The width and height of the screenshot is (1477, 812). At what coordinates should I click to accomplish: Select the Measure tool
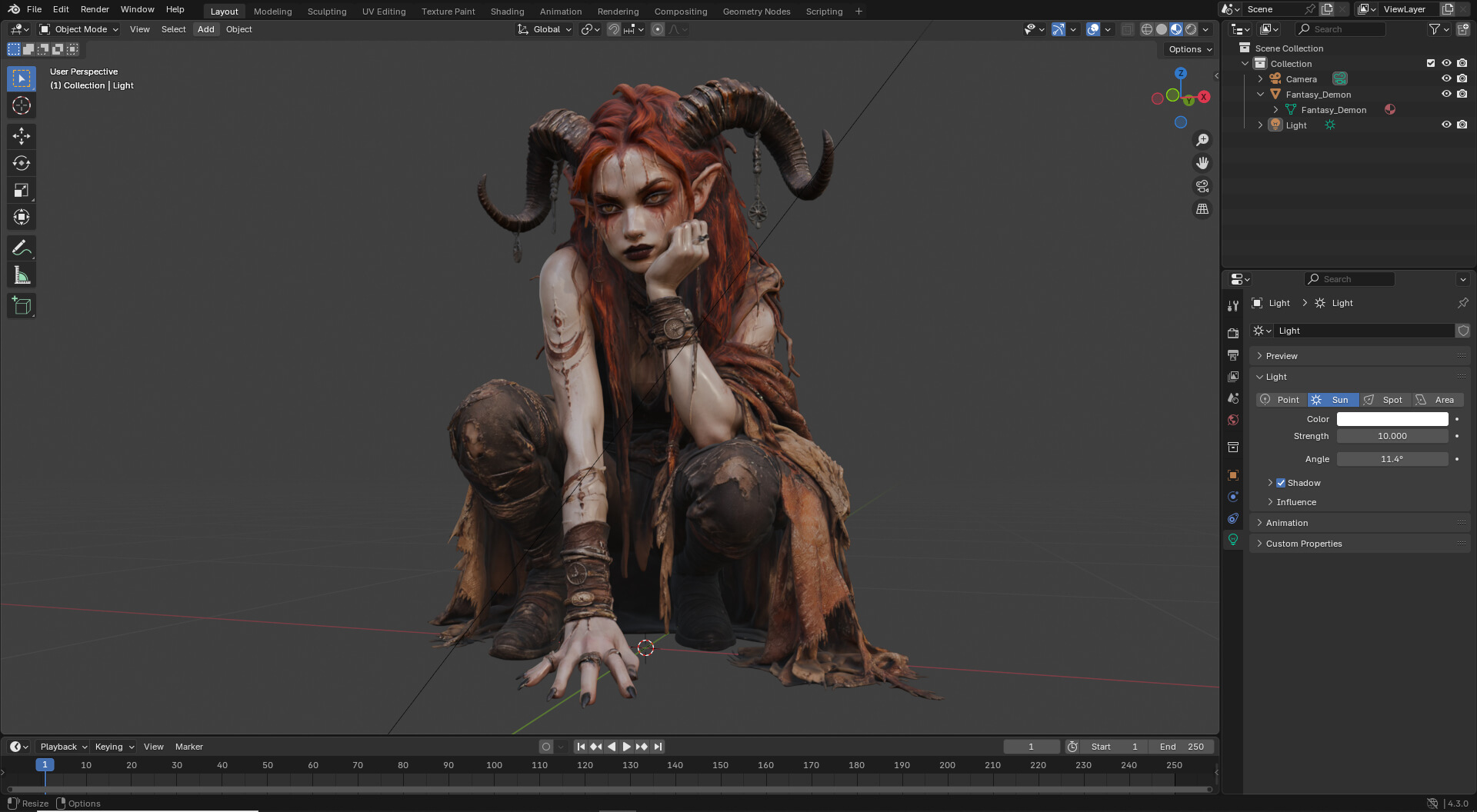[22, 275]
